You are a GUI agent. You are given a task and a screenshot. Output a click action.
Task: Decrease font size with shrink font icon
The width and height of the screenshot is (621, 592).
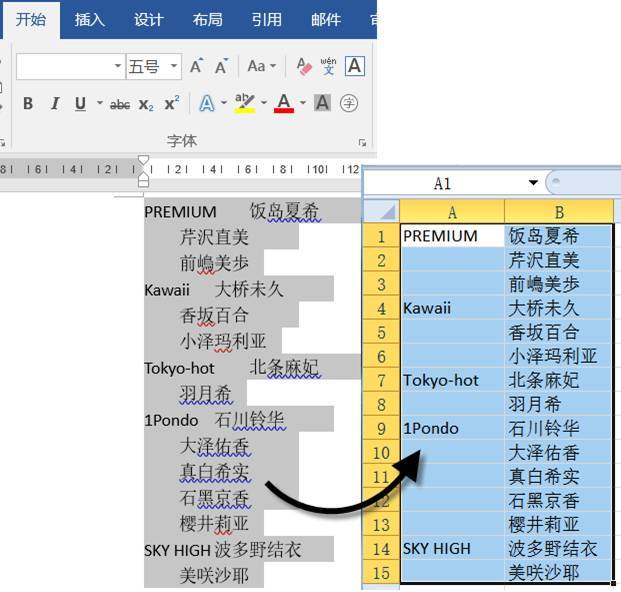coord(221,66)
